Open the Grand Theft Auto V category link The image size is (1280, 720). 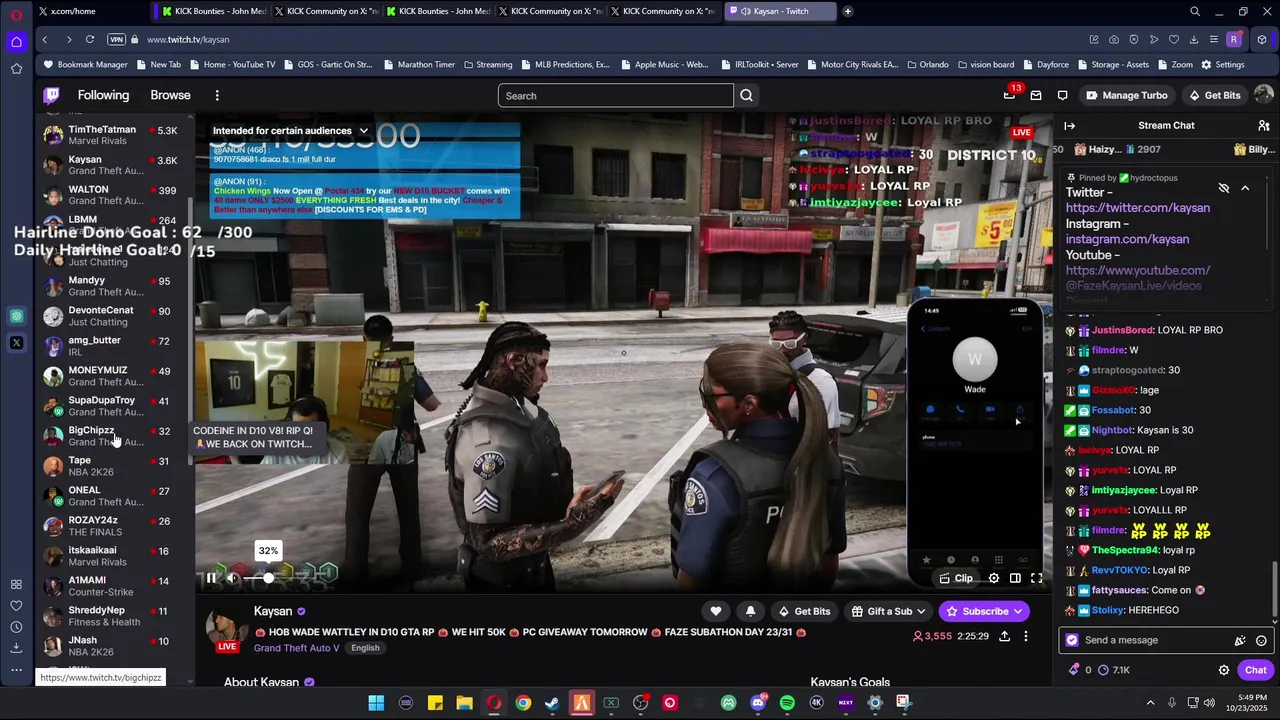[x=296, y=648]
